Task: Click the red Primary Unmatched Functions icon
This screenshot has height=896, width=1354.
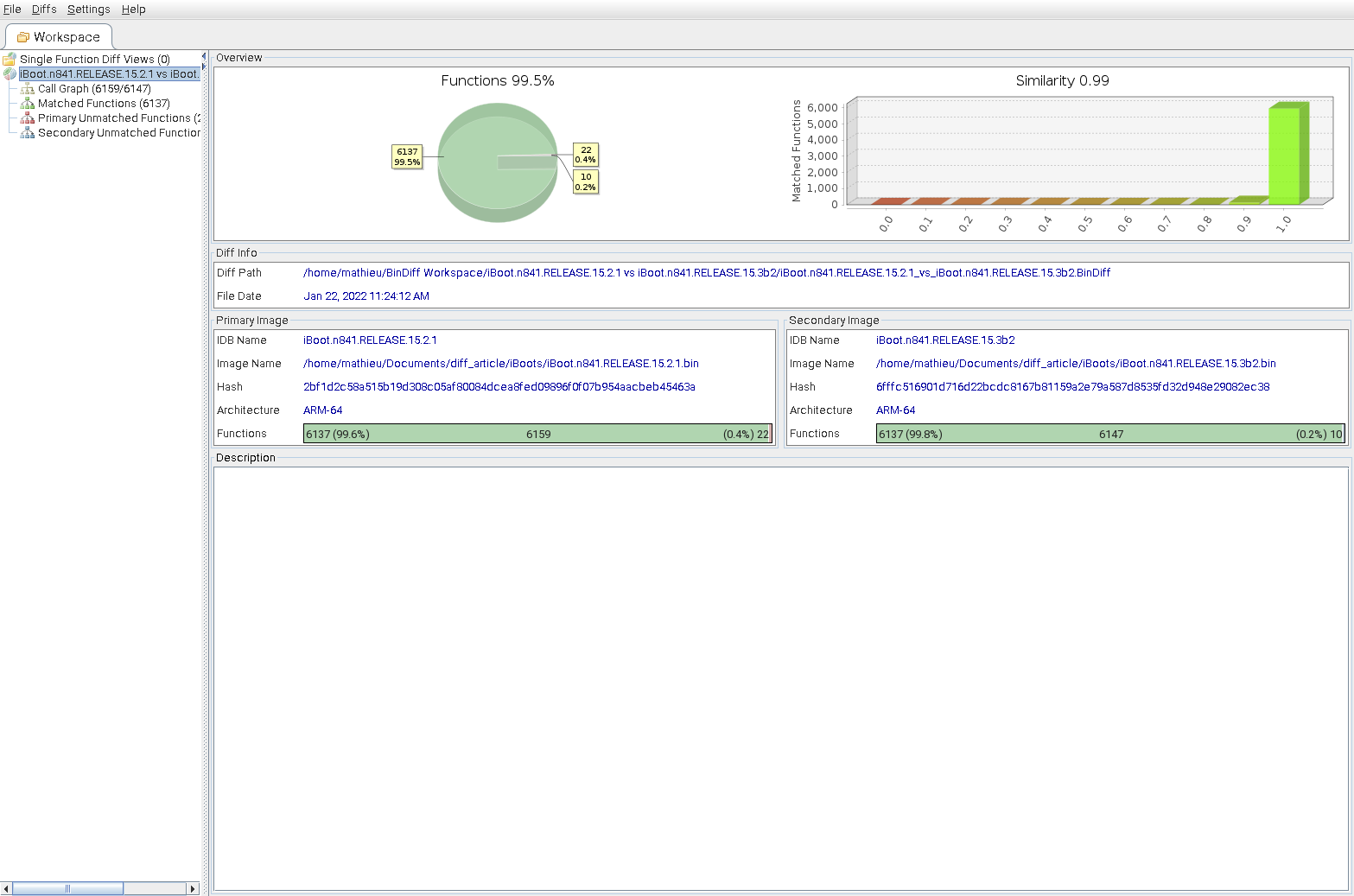Action: coord(28,118)
